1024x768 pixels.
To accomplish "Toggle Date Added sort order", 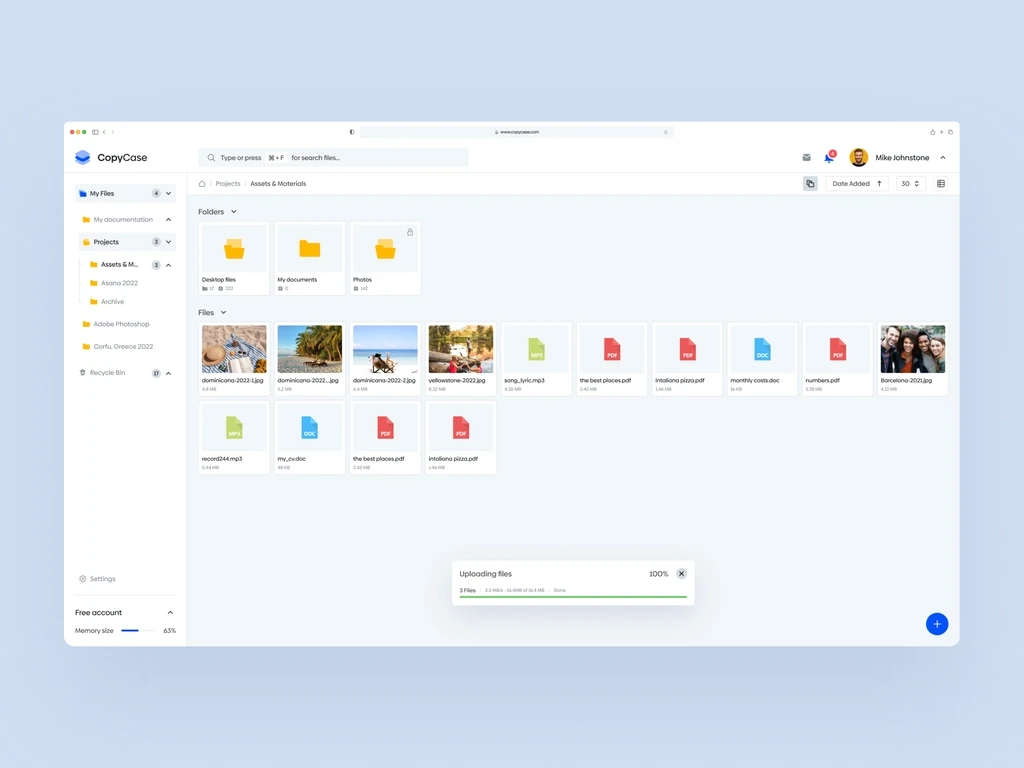I will (879, 184).
